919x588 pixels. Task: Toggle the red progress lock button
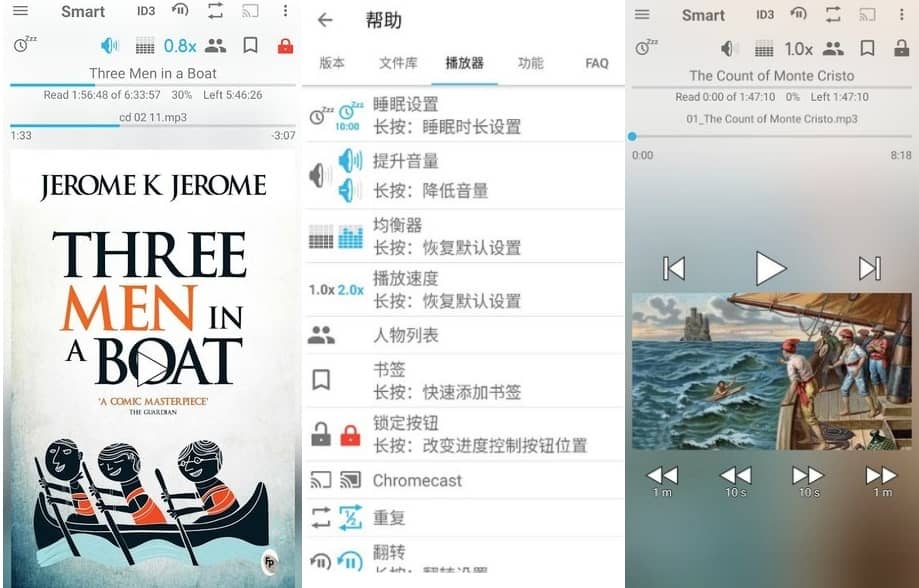(283, 45)
